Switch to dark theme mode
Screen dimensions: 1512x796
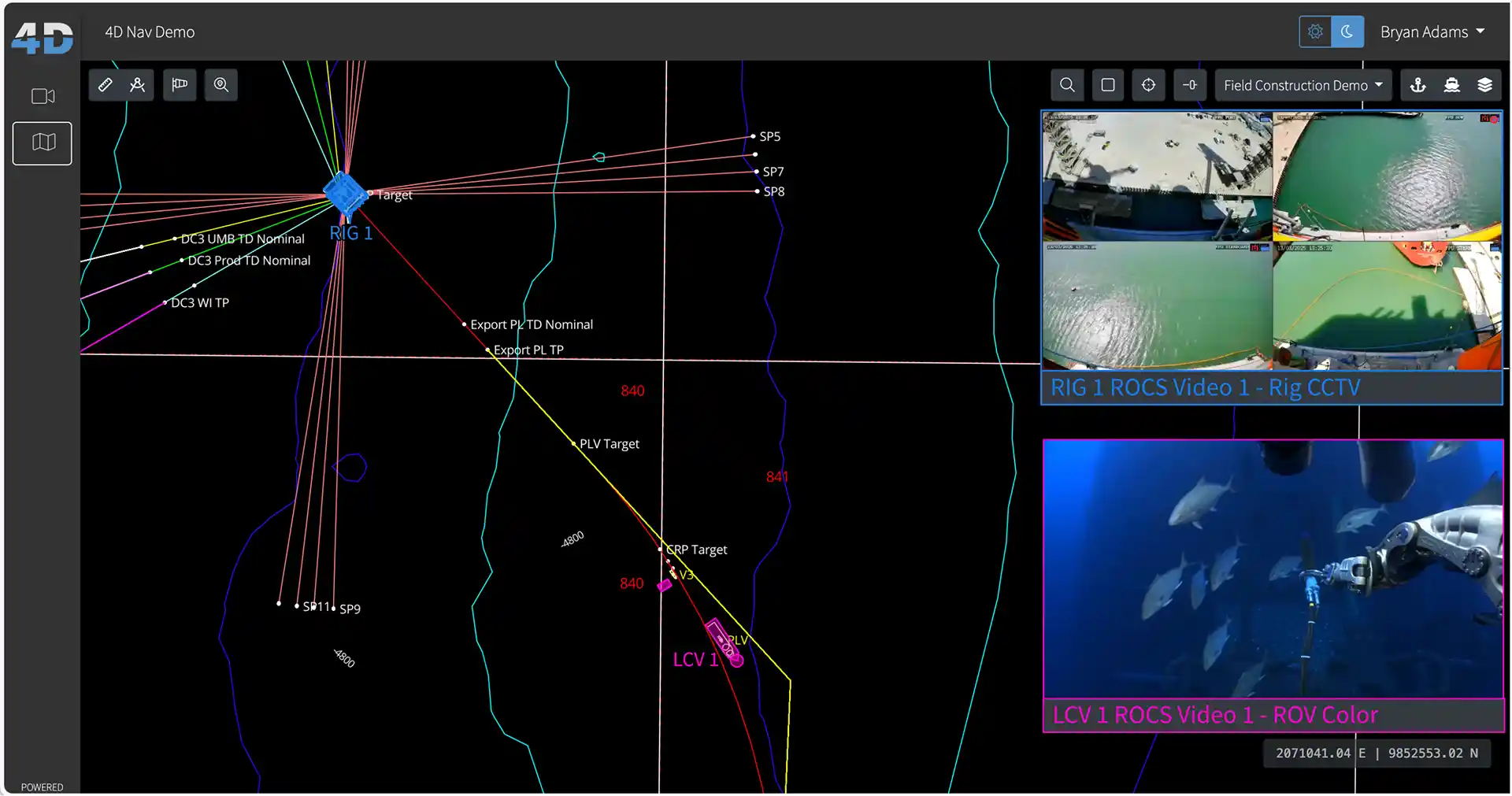click(1347, 32)
